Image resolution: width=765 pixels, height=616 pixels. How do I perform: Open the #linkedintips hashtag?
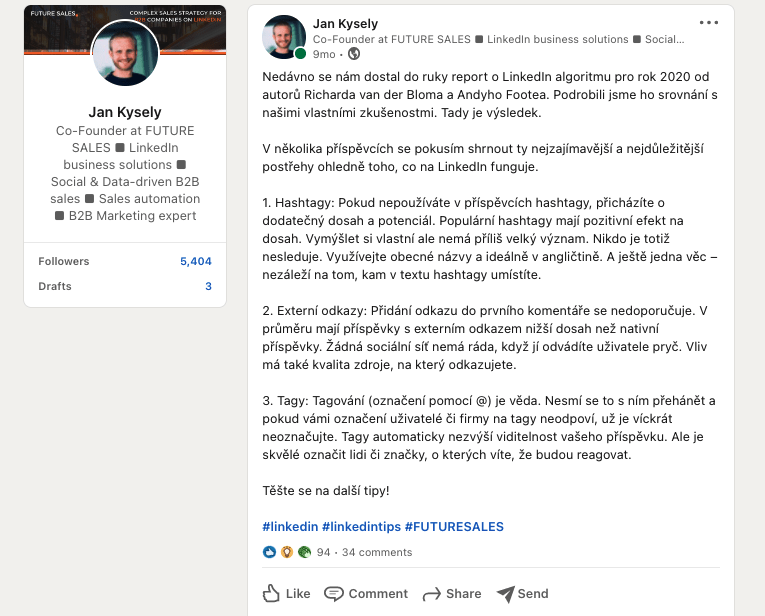pyautogui.click(x=361, y=526)
